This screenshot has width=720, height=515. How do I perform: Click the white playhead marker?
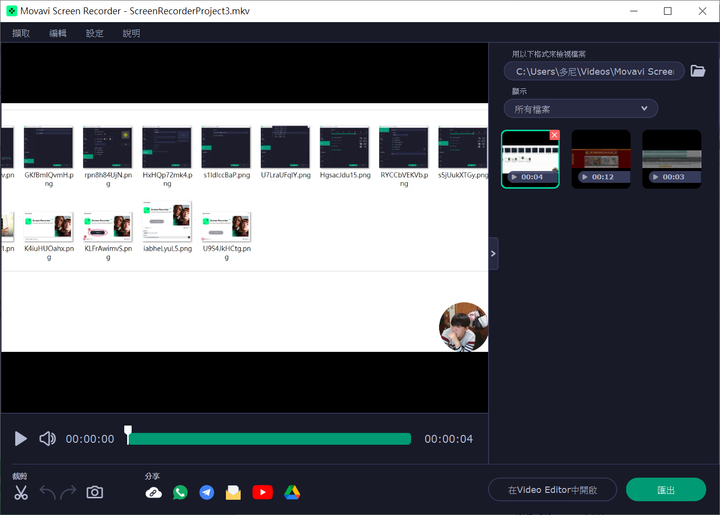click(128, 434)
